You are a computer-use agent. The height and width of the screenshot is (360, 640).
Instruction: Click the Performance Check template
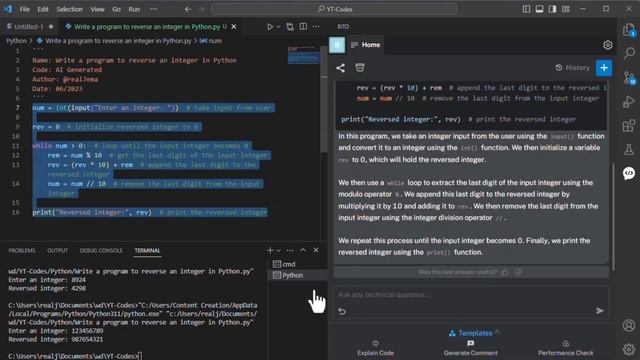coord(566,348)
